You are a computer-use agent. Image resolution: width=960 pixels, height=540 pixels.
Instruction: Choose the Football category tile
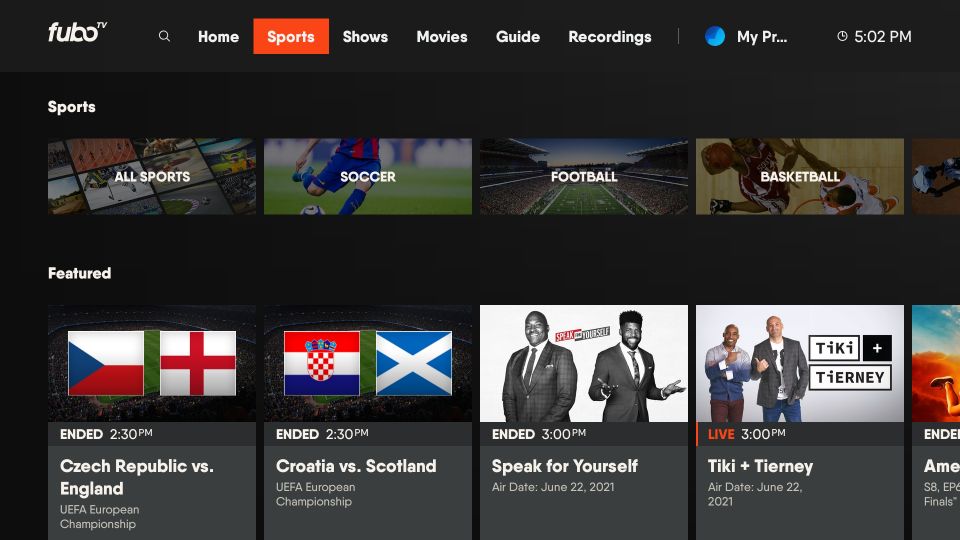pyautogui.click(x=584, y=176)
